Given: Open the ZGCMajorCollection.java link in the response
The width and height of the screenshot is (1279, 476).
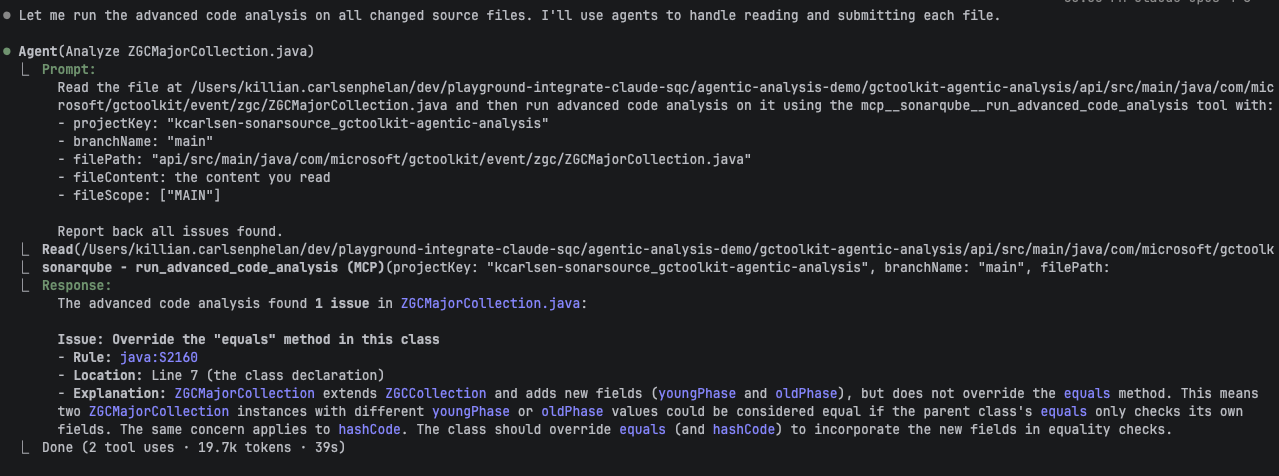Looking at the screenshot, I should click(489, 303).
